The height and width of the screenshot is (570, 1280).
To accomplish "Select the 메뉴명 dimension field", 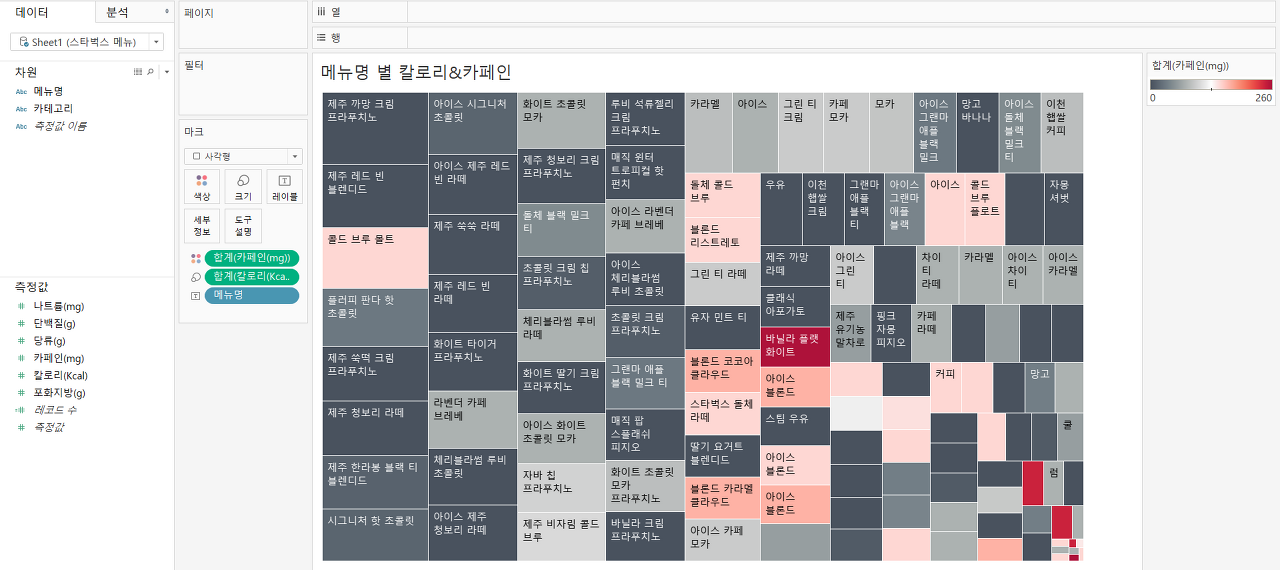I will click(x=48, y=91).
